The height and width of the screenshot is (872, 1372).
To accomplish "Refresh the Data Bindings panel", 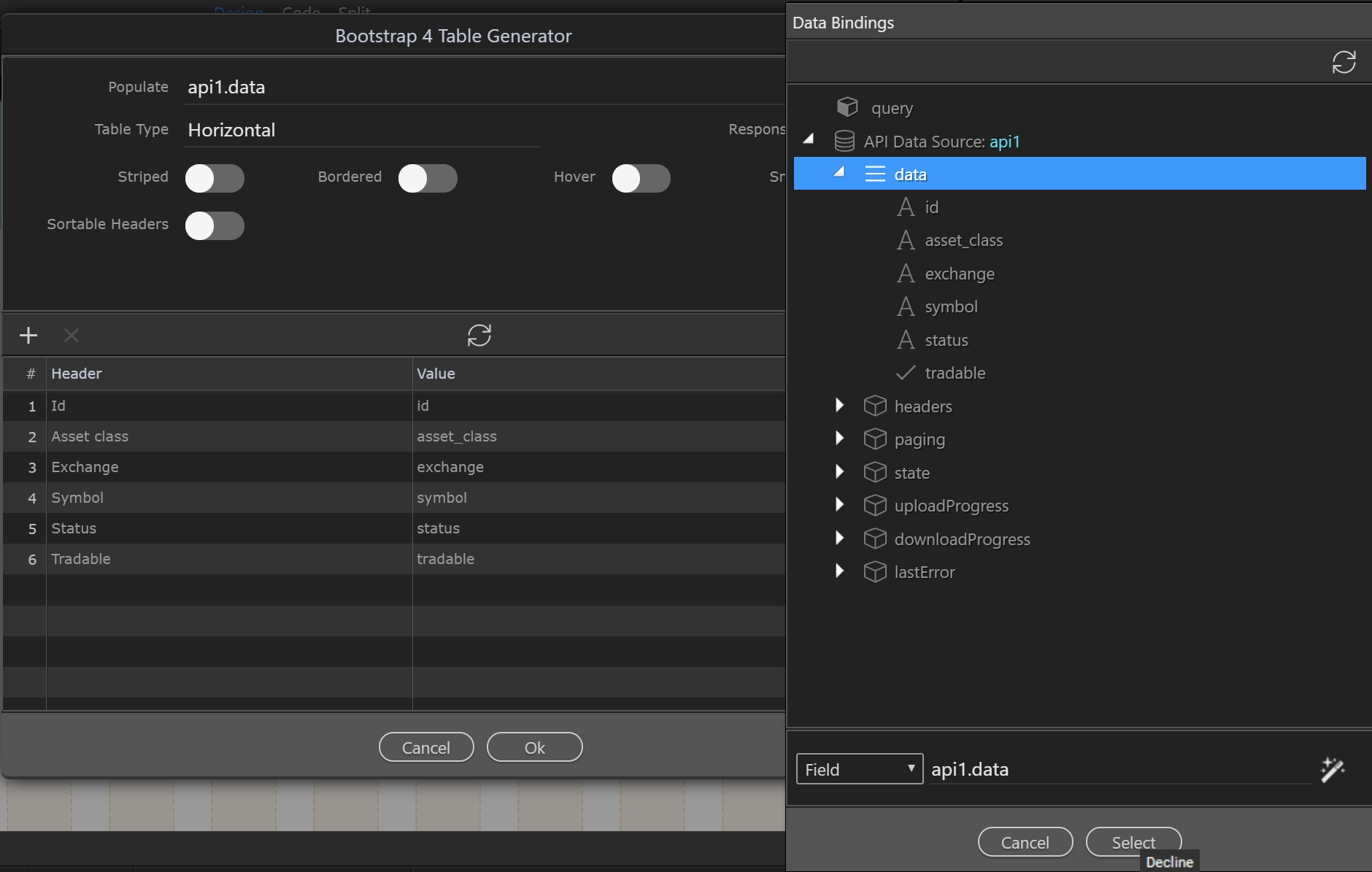I will coord(1344,62).
